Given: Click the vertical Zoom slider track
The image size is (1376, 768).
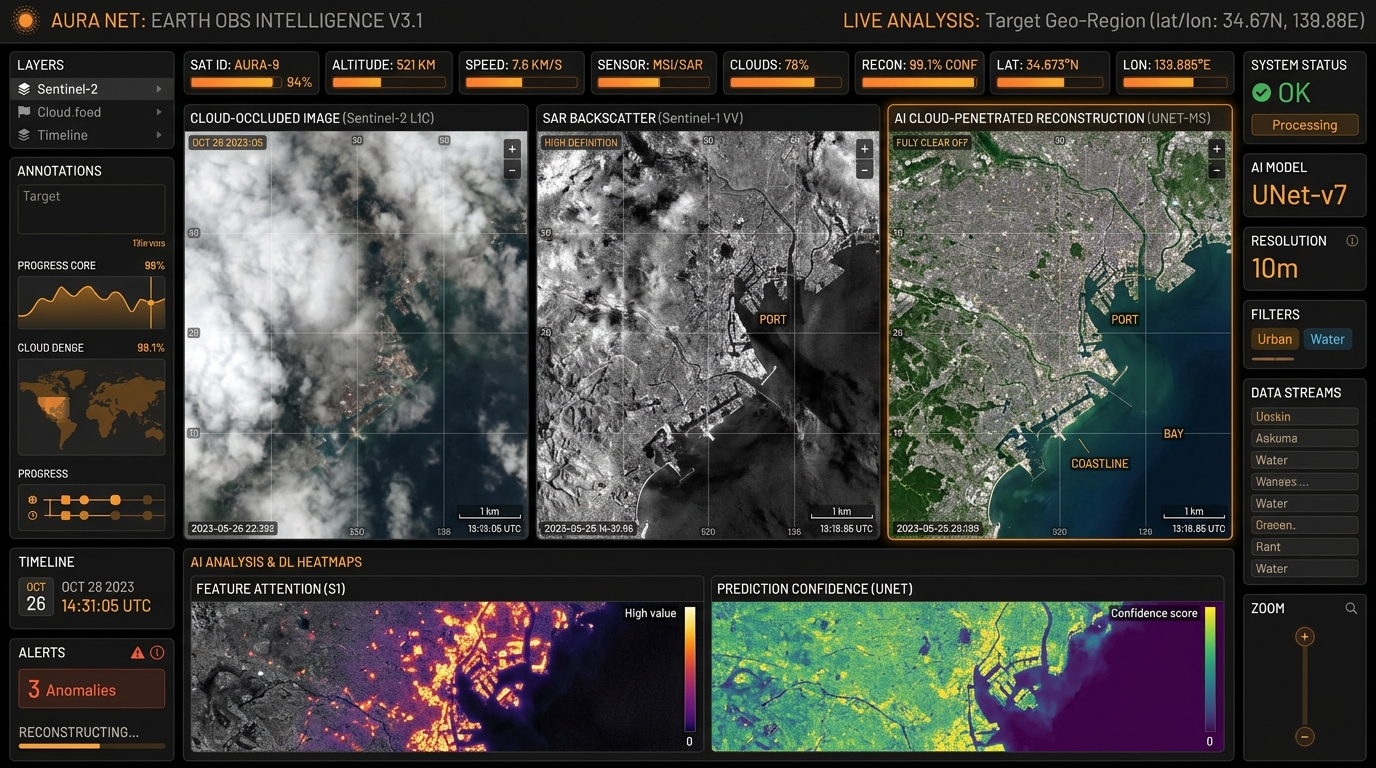Looking at the screenshot, I should (x=1304, y=687).
